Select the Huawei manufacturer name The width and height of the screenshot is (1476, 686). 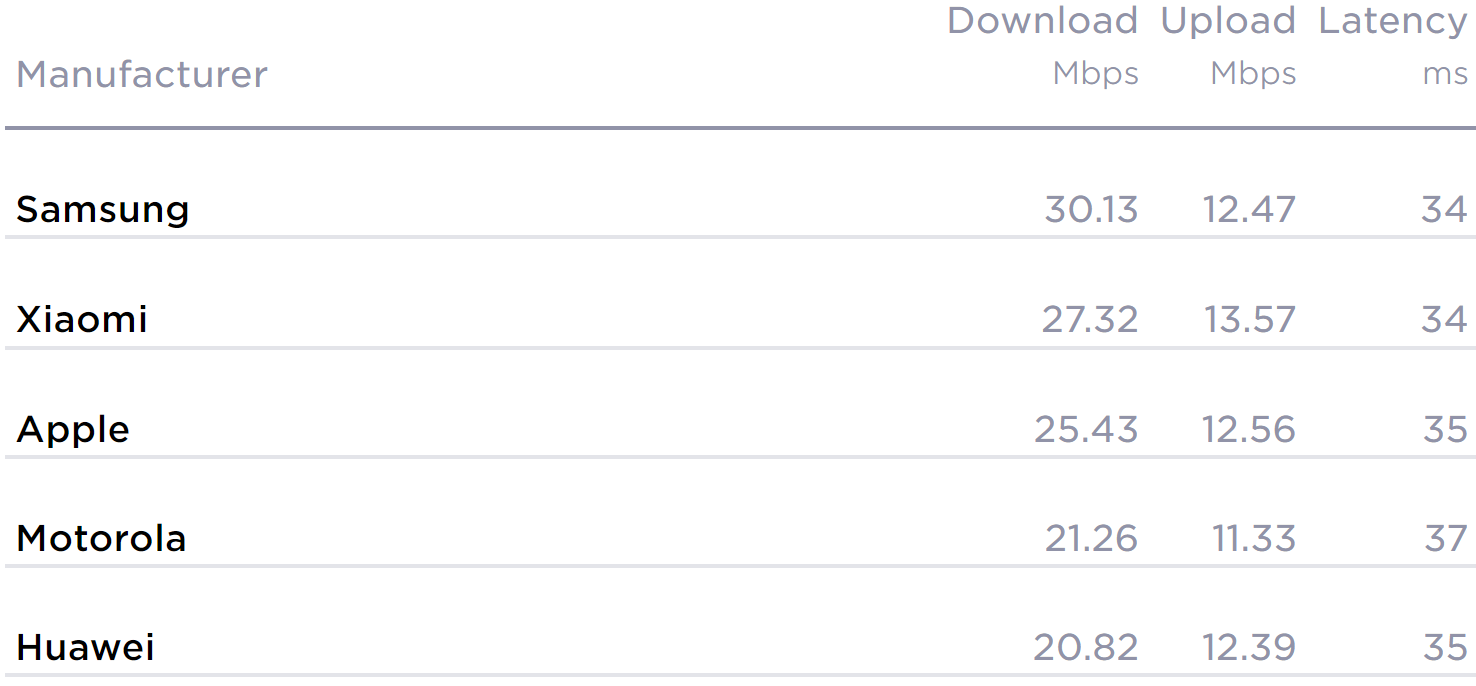[x=85, y=648]
